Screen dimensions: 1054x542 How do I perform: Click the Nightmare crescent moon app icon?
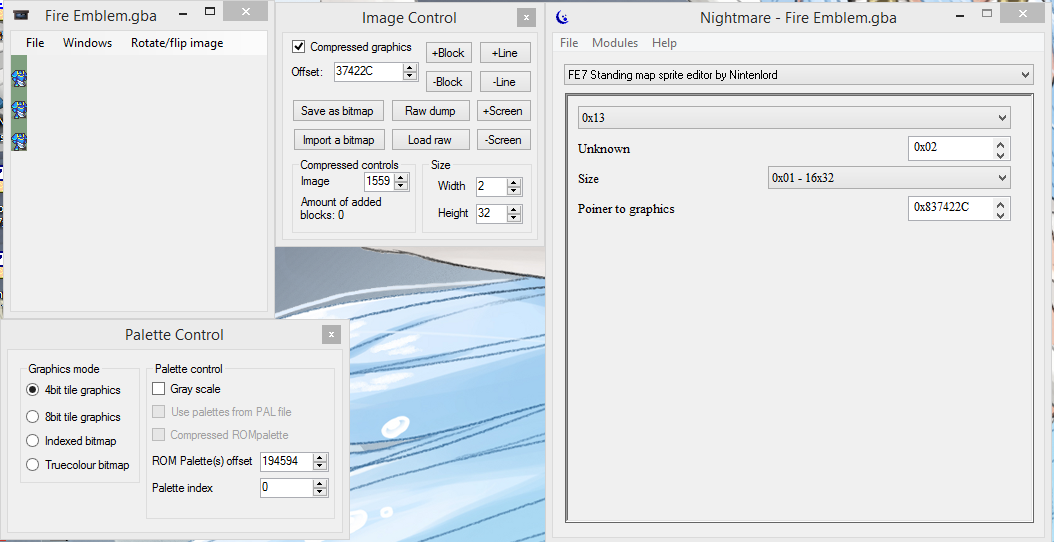coord(562,17)
